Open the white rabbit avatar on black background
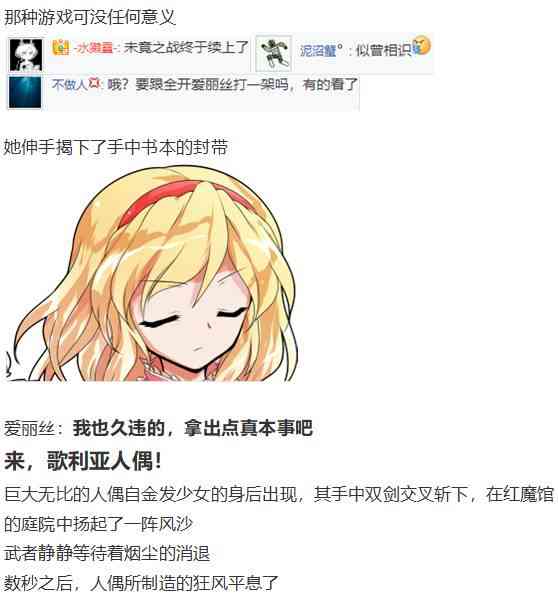The height and width of the screenshot is (600, 558). 26,55
